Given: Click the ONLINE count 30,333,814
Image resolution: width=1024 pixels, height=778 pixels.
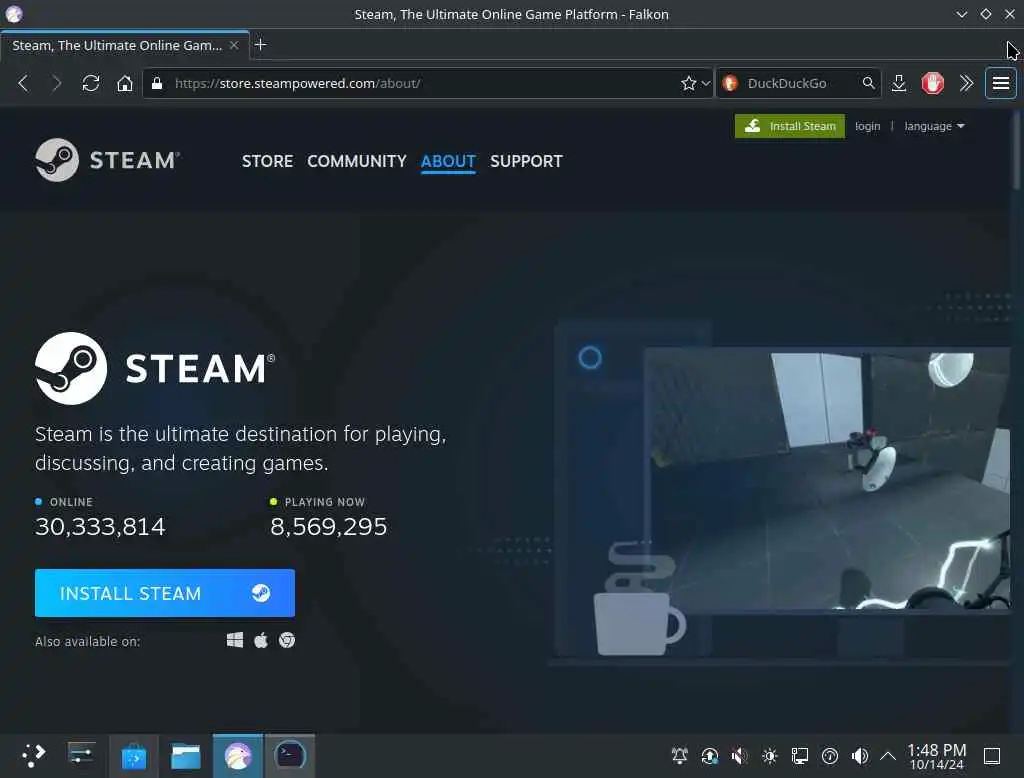Looking at the screenshot, I should [100, 527].
